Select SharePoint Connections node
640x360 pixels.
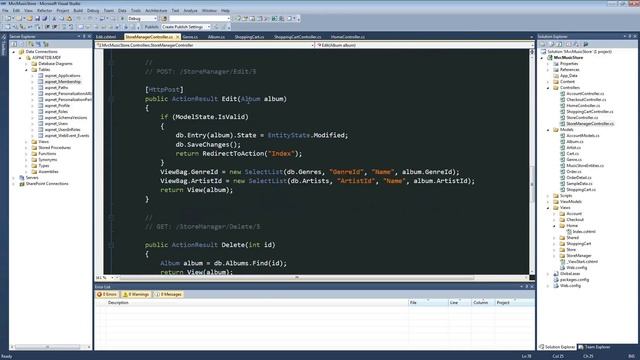pos(47,184)
